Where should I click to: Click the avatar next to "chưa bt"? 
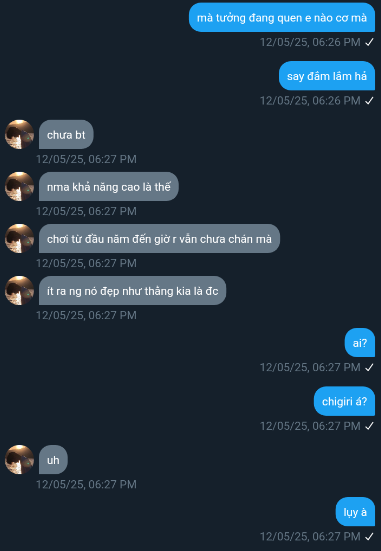point(19,134)
